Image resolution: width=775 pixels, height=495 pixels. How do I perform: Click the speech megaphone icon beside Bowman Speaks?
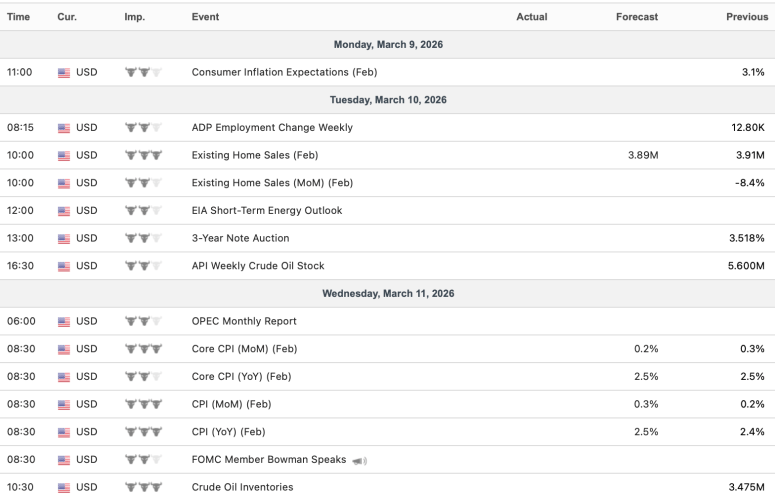360,460
